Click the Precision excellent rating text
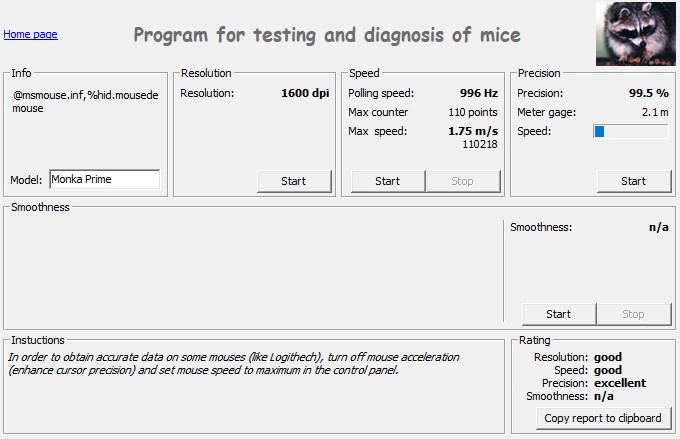Screen dimensions: 680x439 (620, 383)
